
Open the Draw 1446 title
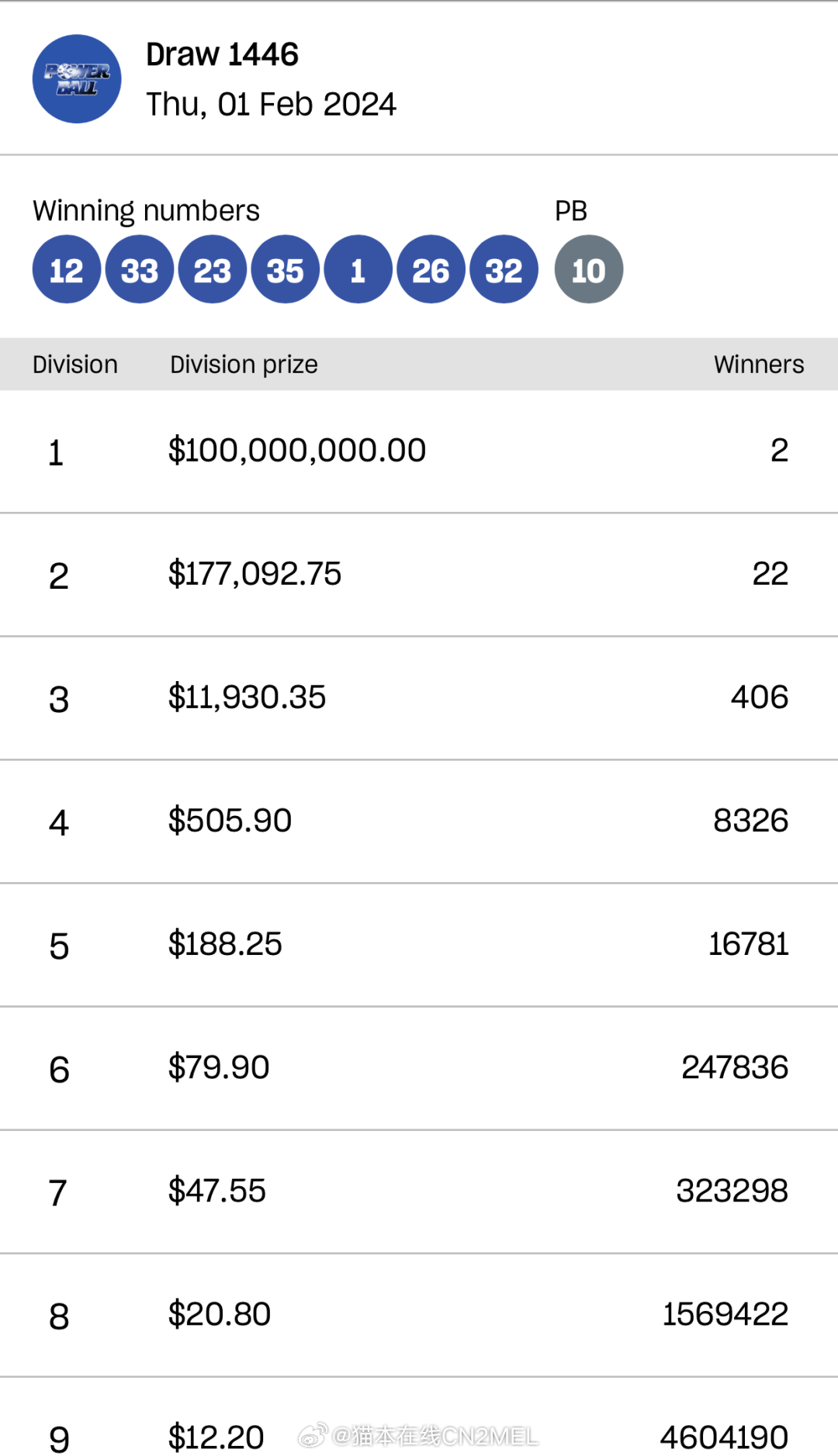pyautogui.click(x=222, y=54)
